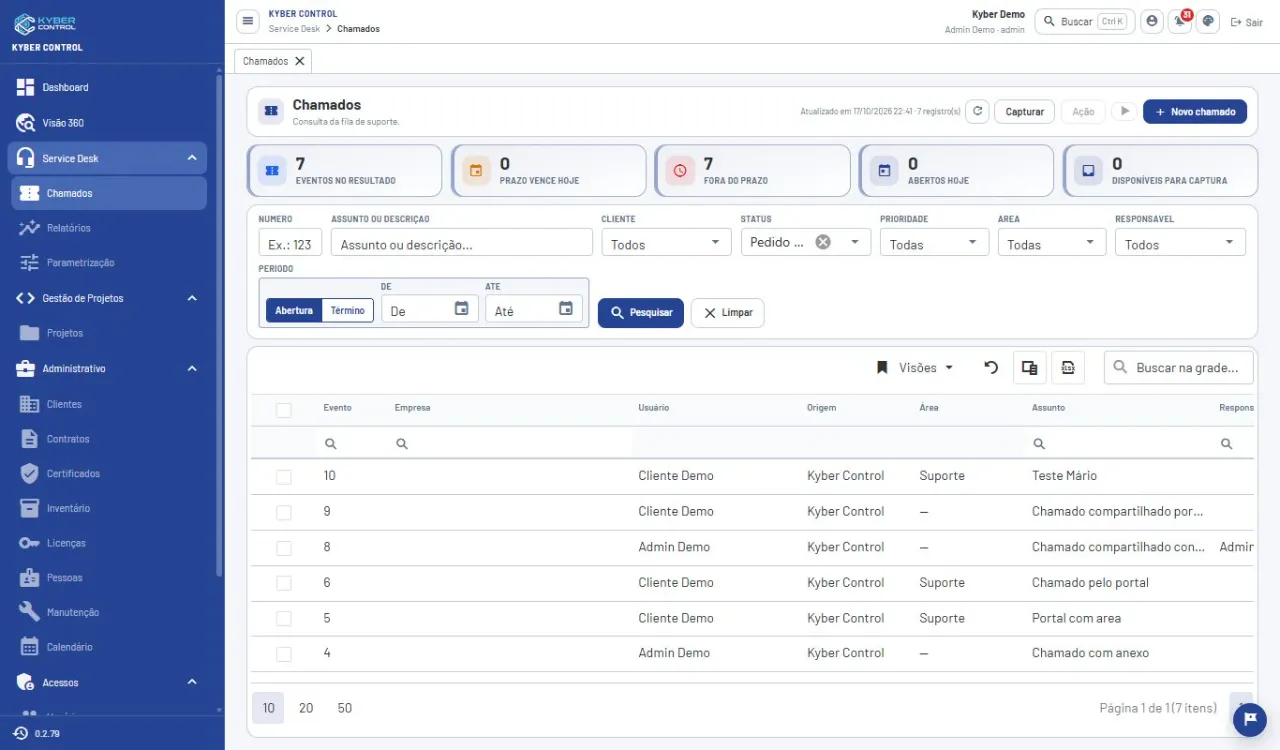Switch the period toggle to Término
Image resolution: width=1280 pixels, height=750 pixels.
pyautogui.click(x=347, y=310)
